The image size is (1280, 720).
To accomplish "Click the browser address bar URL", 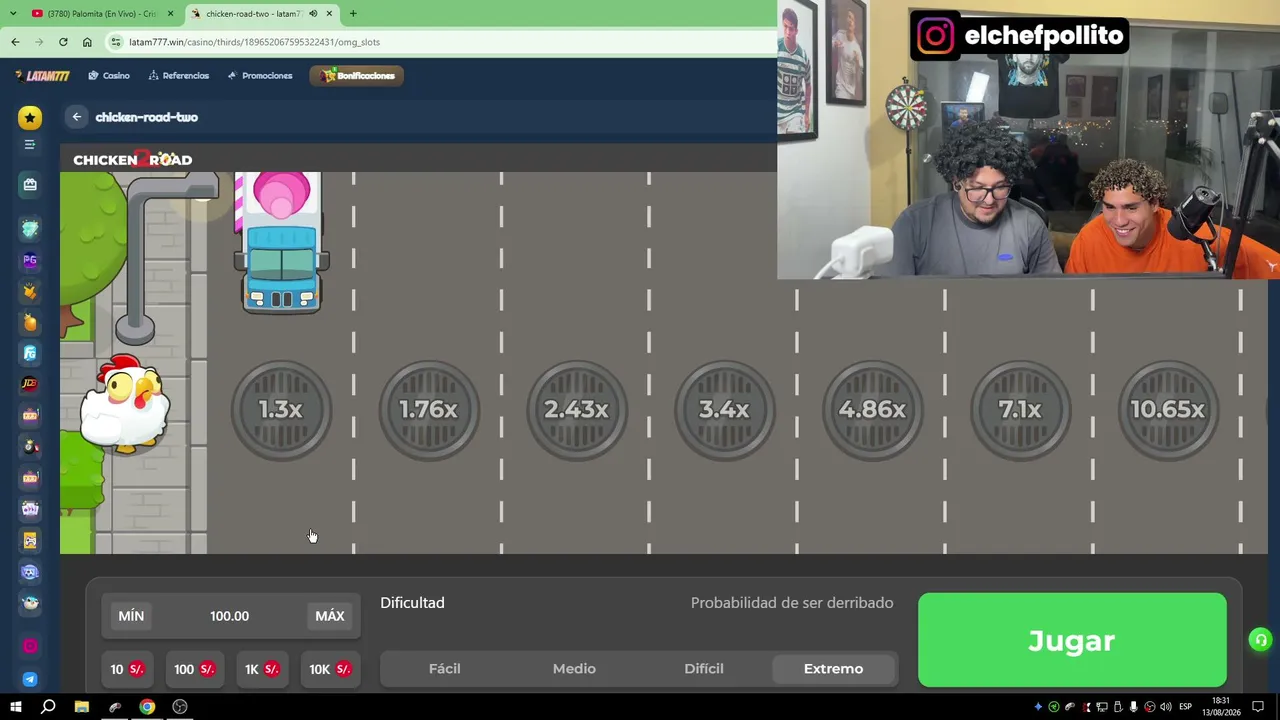I will pyautogui.click(x=255, y=42).
